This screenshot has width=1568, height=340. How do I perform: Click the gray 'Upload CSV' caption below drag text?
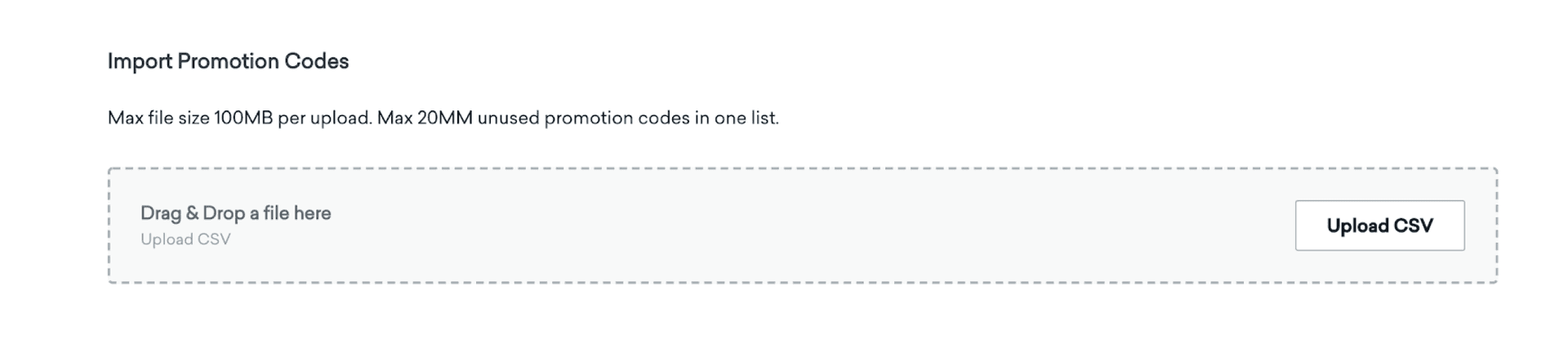(185, 239)
